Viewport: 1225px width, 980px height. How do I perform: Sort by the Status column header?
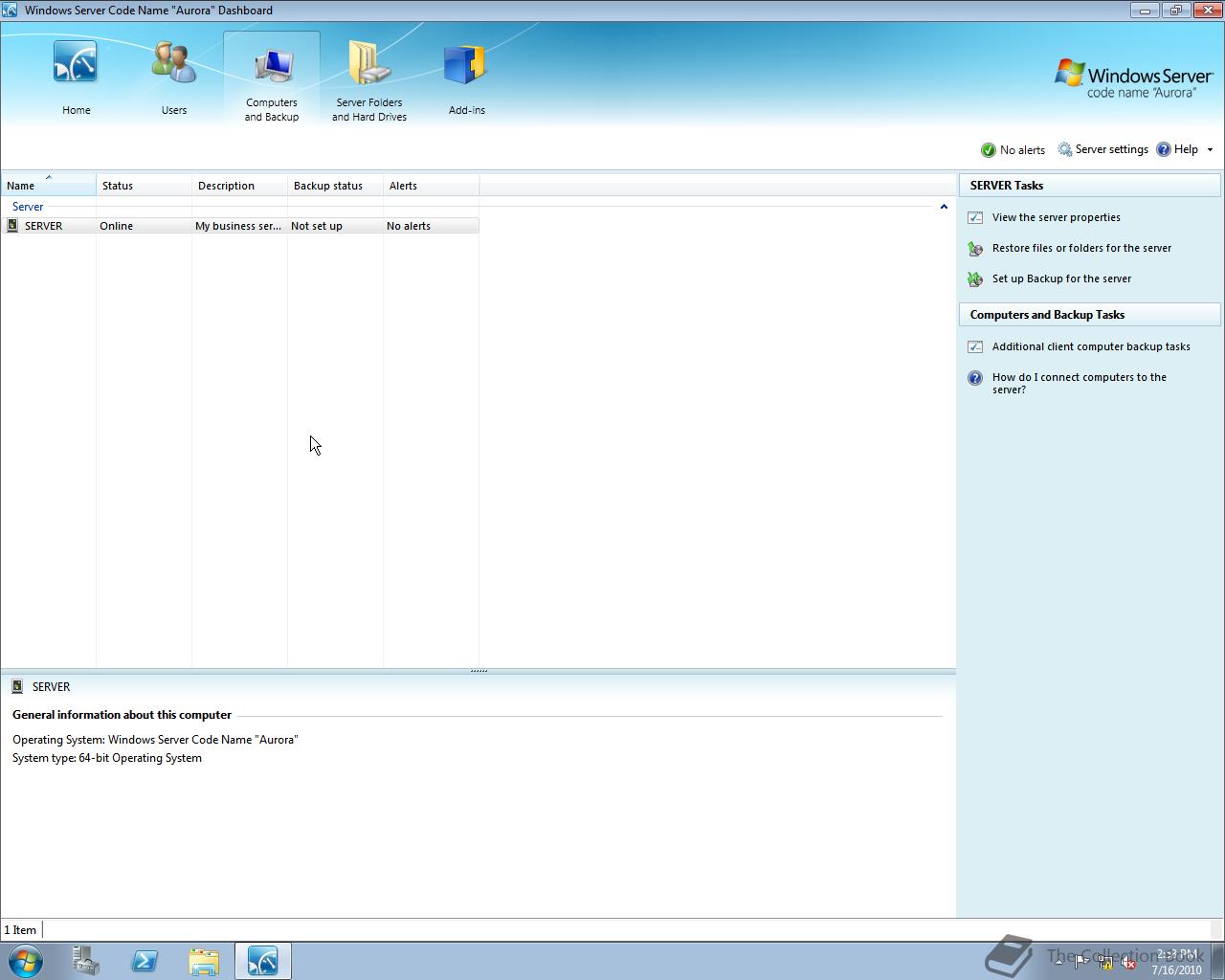[144, 186]
